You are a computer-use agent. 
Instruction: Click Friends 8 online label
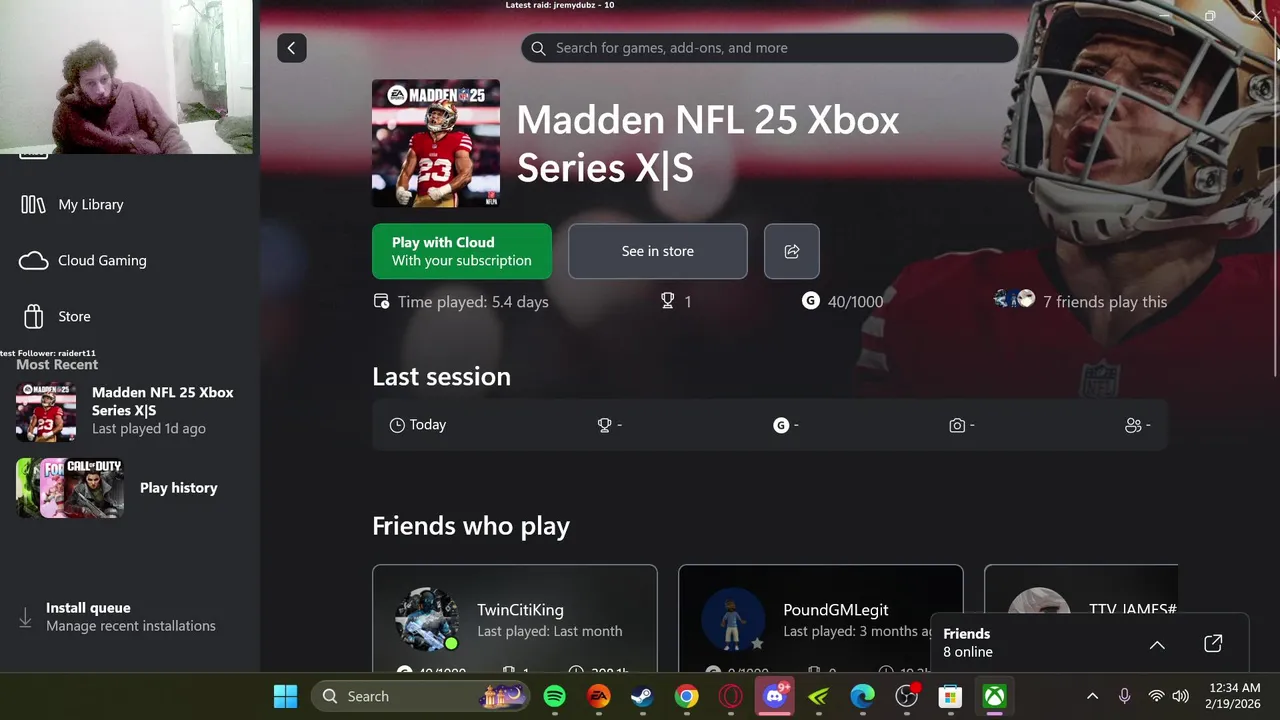click(x=968, y=643)
